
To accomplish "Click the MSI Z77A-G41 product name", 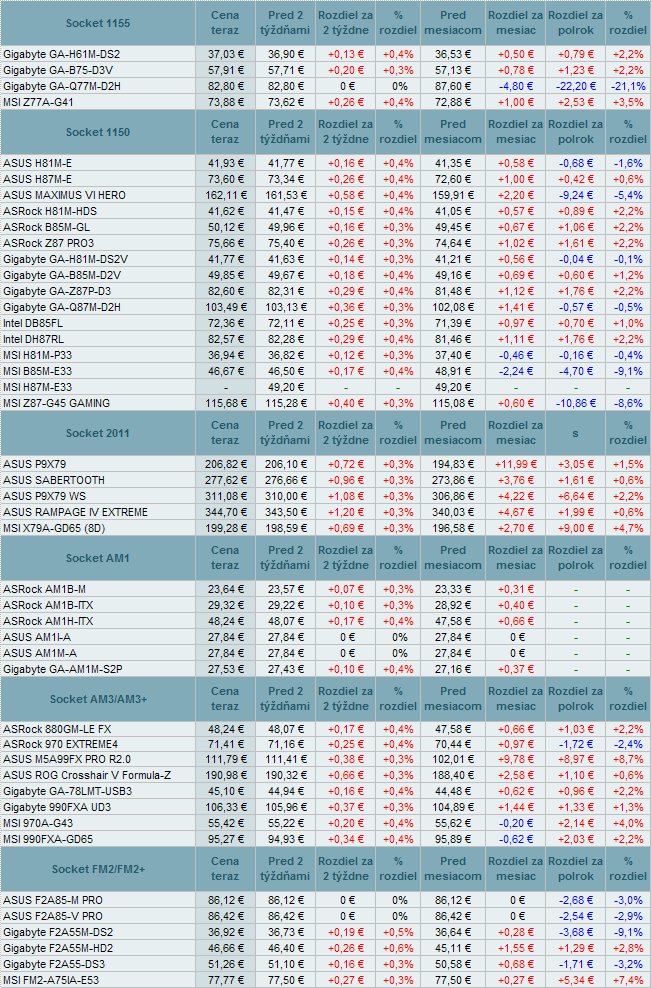I will [38, 102].
